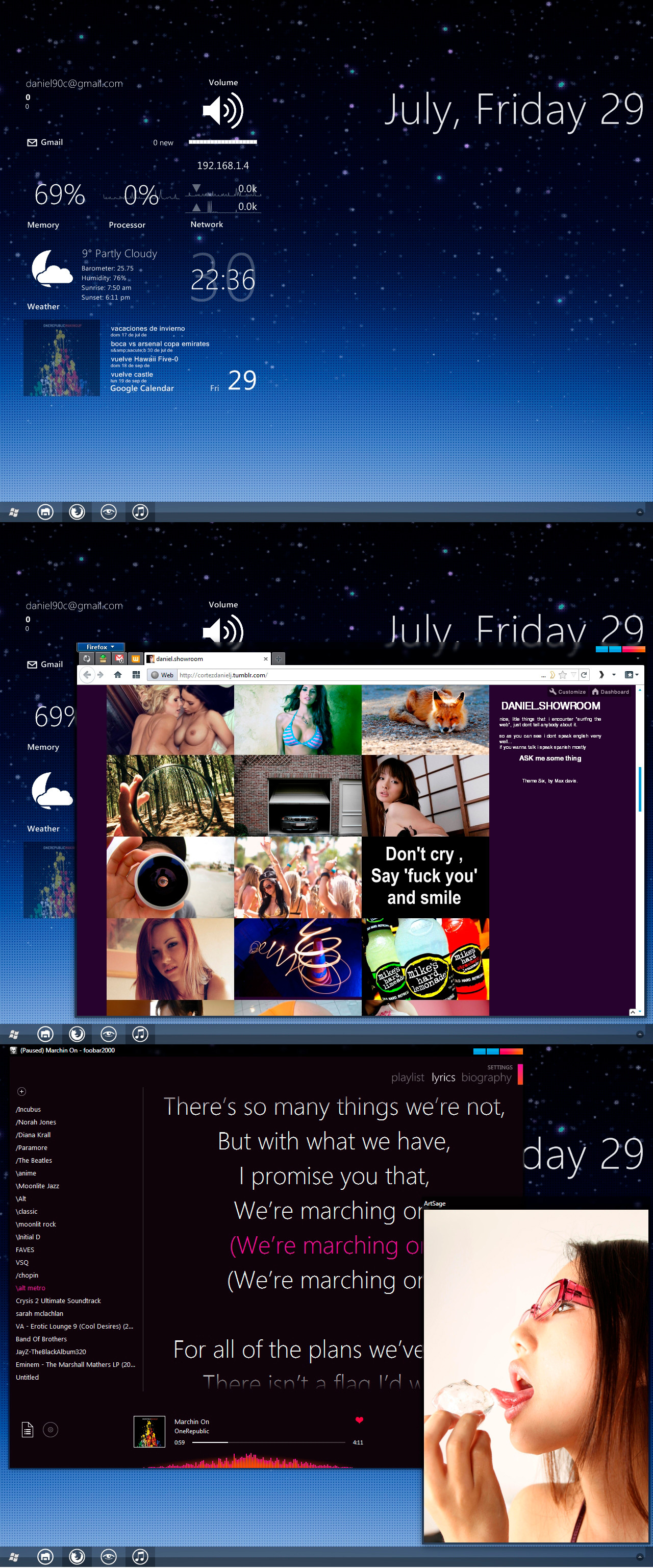The height and width of the screenshot is (1568, 653).
Task: Bookmark page with star icon
Action: tap(563, 674)
